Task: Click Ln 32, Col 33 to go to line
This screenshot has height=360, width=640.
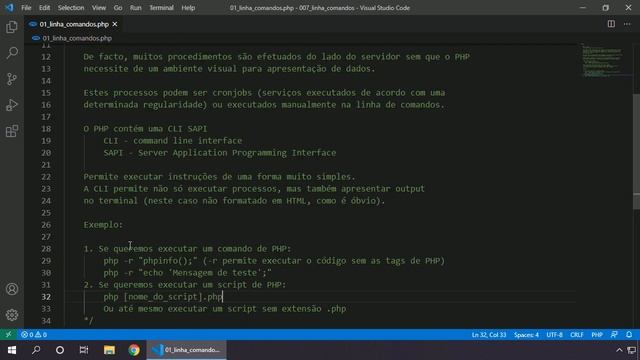Action: (489, 335)
